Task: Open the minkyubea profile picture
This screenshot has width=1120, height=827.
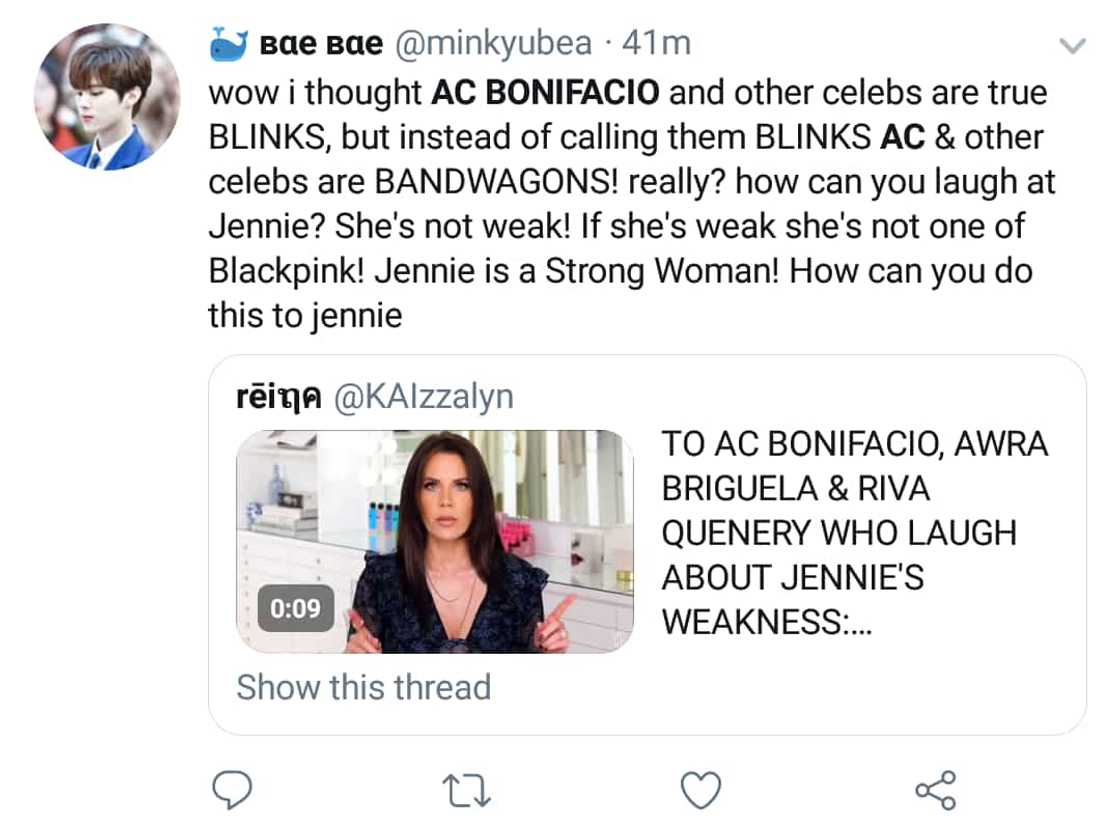Action: (x=107, y=96)
